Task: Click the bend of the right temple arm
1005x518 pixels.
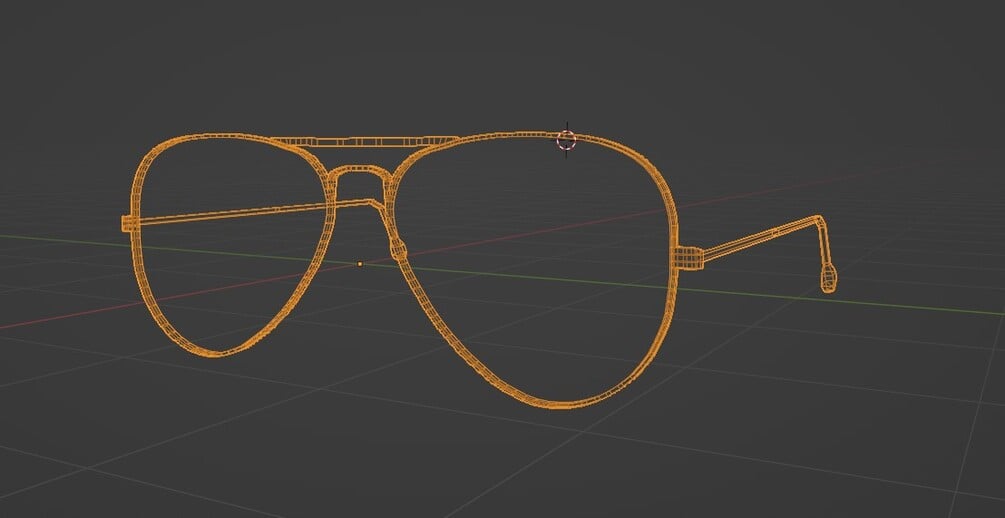Action: 818,221
